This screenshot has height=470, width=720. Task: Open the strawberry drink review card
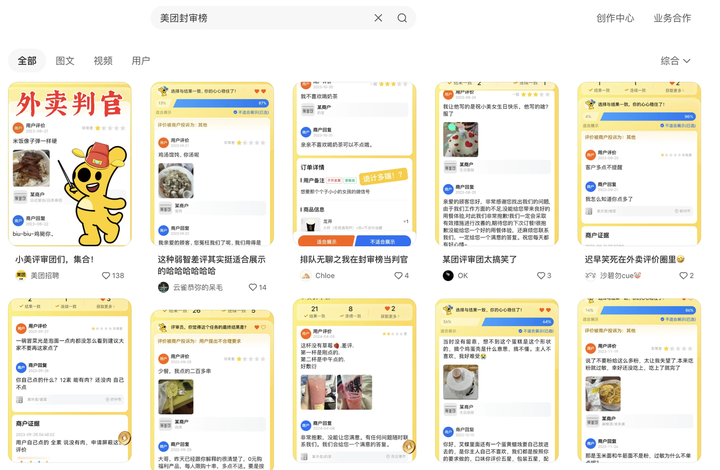[x=354, y=380]
